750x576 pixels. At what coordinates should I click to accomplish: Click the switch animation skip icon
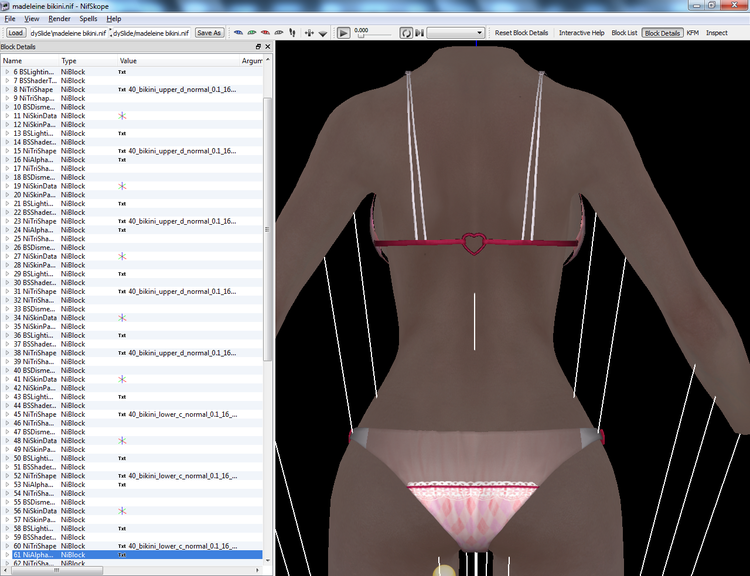pyautogui.click(x=419, y=33)
